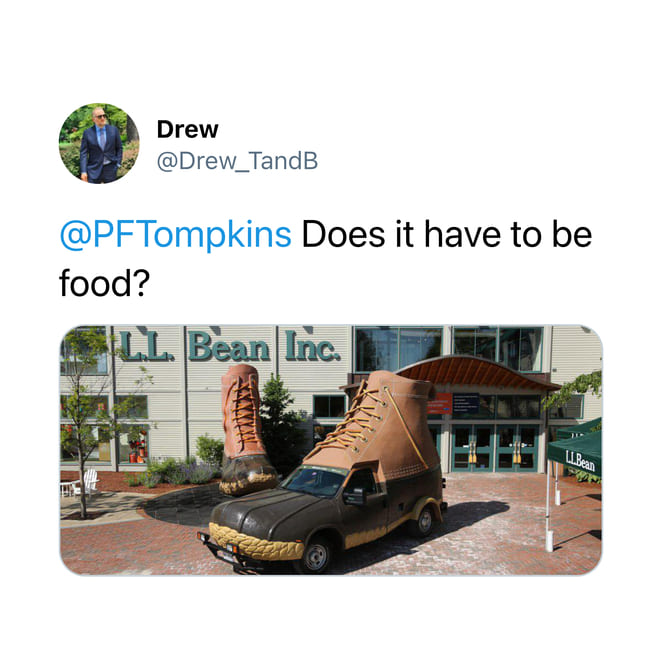Click the store entrance glass doors
662x662 pixels.
pos(495,448)
